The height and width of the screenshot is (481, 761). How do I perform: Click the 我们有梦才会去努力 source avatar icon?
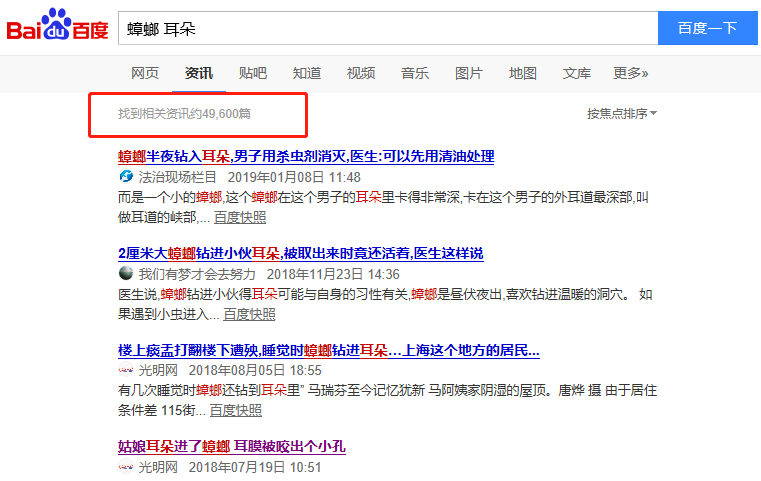(125, 273)
